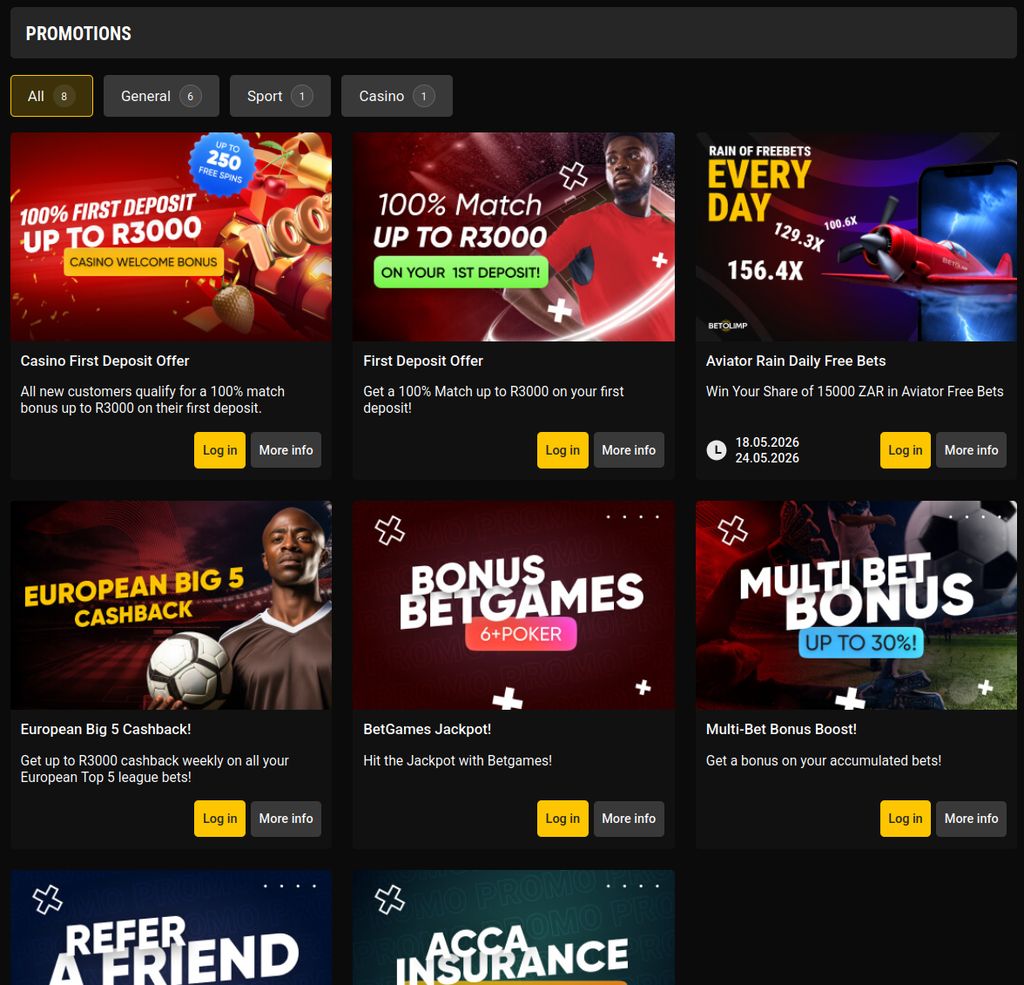Click 'Hit the Jackpot with Betgames!' text

(x=457, y=760)
